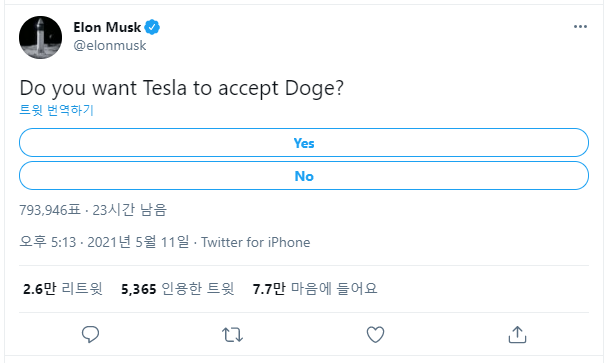This screenshot has width=607, height=363.
Task: View the 7.7만 마음에 들어요 list
Action: click(315, 289)
